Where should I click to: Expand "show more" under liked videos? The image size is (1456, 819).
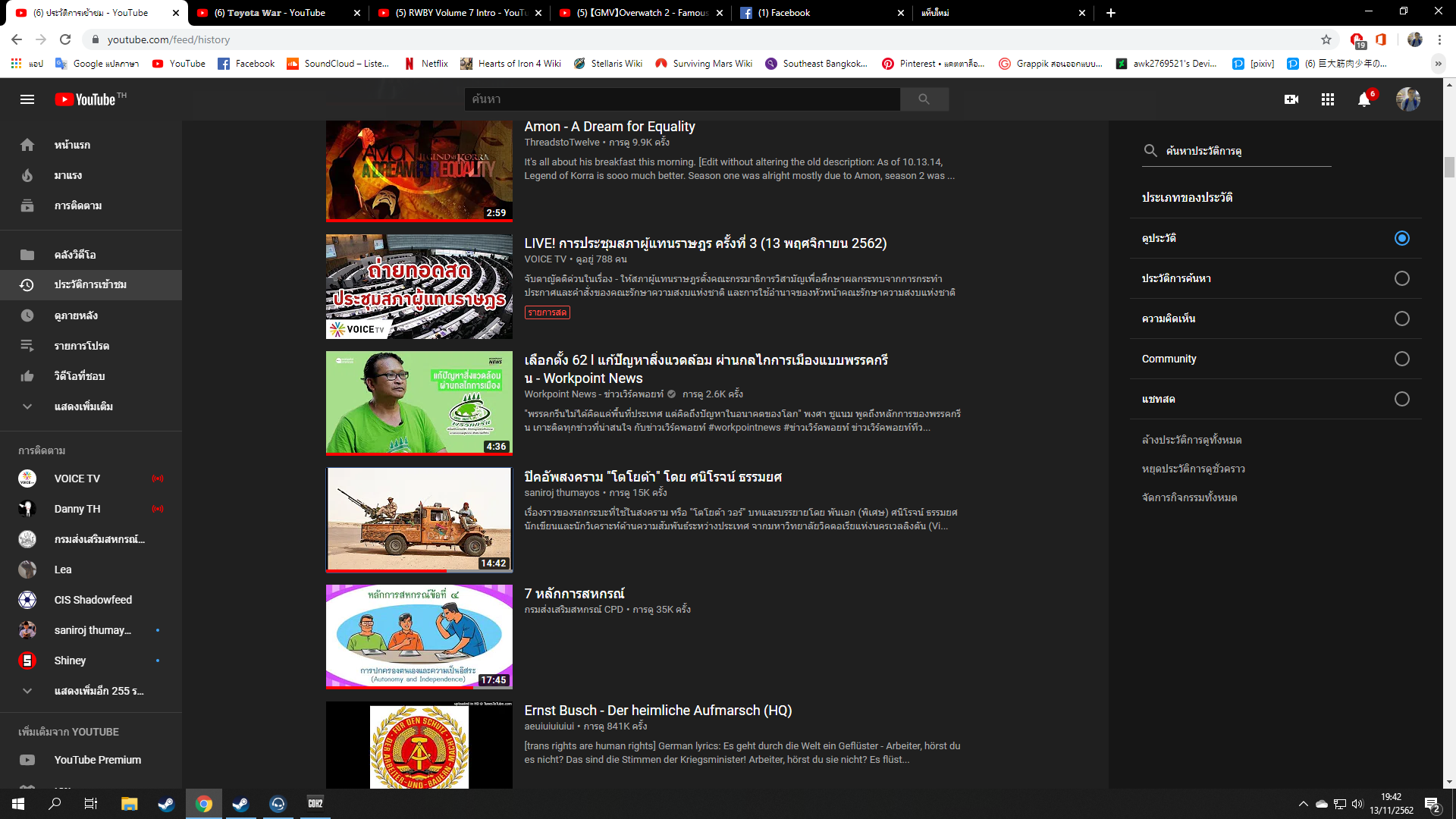(83, 406)
